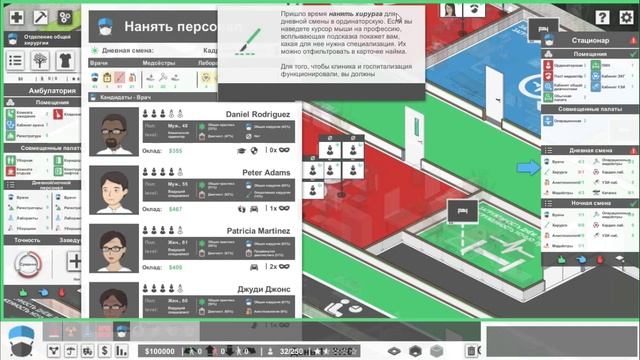
Task: Select the dark cube floor view icon
Action: 415,351
